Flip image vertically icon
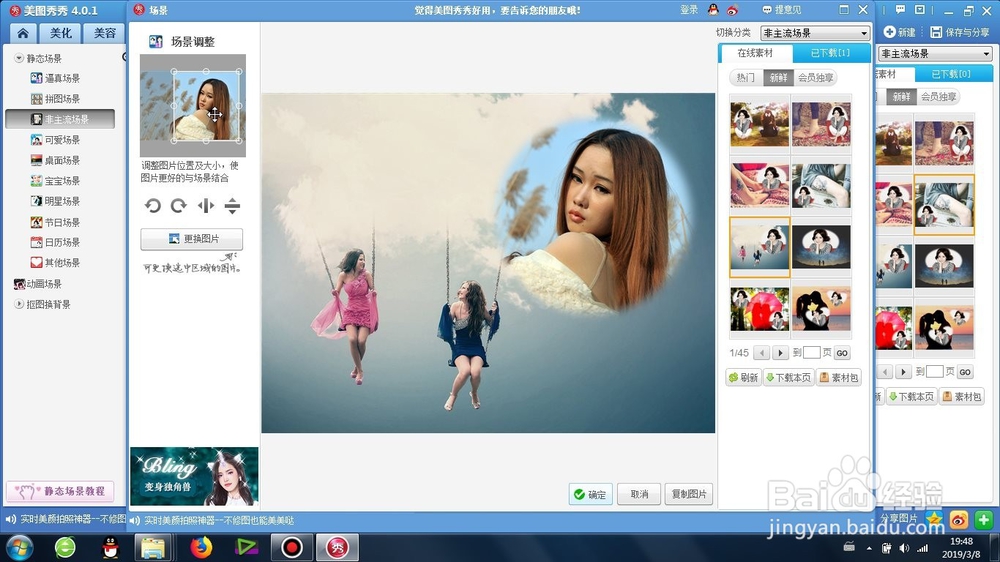The width and height of the screenshot is (1000, 562). 232,205
